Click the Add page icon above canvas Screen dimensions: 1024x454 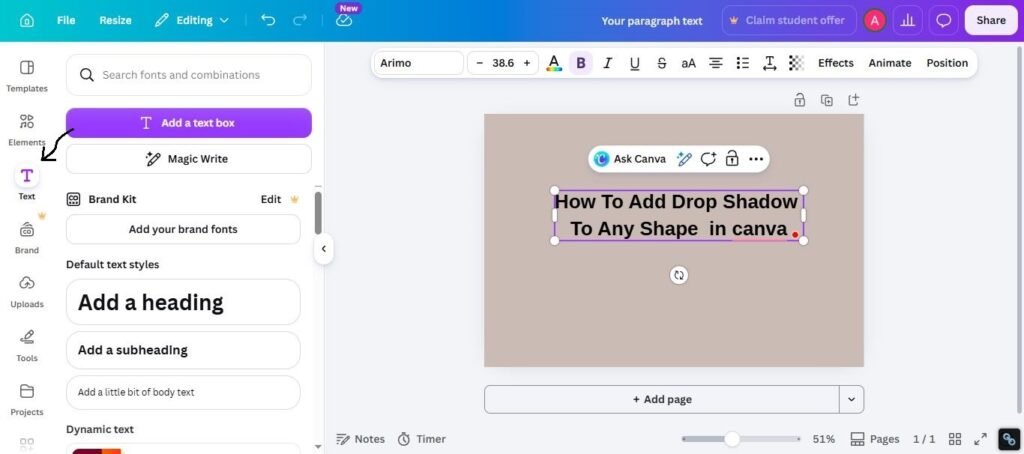pos(854,100)
